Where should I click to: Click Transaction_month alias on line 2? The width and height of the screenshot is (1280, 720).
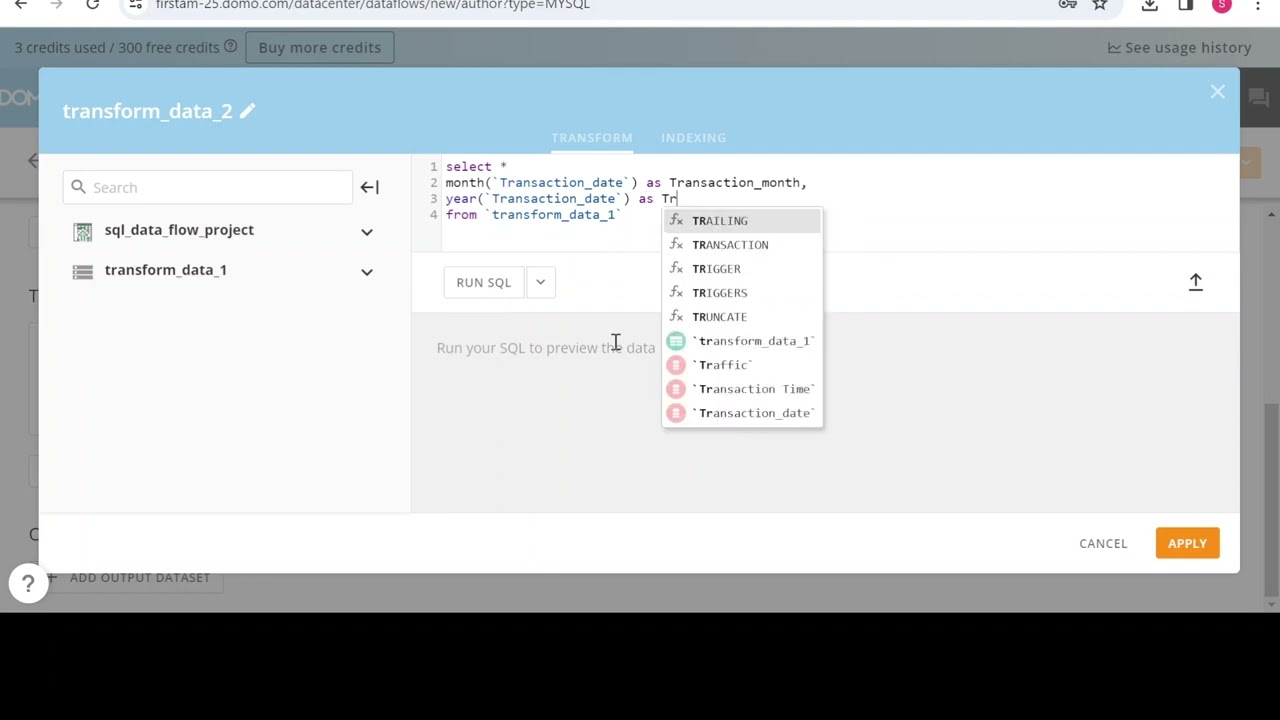[x=735, y=183]
